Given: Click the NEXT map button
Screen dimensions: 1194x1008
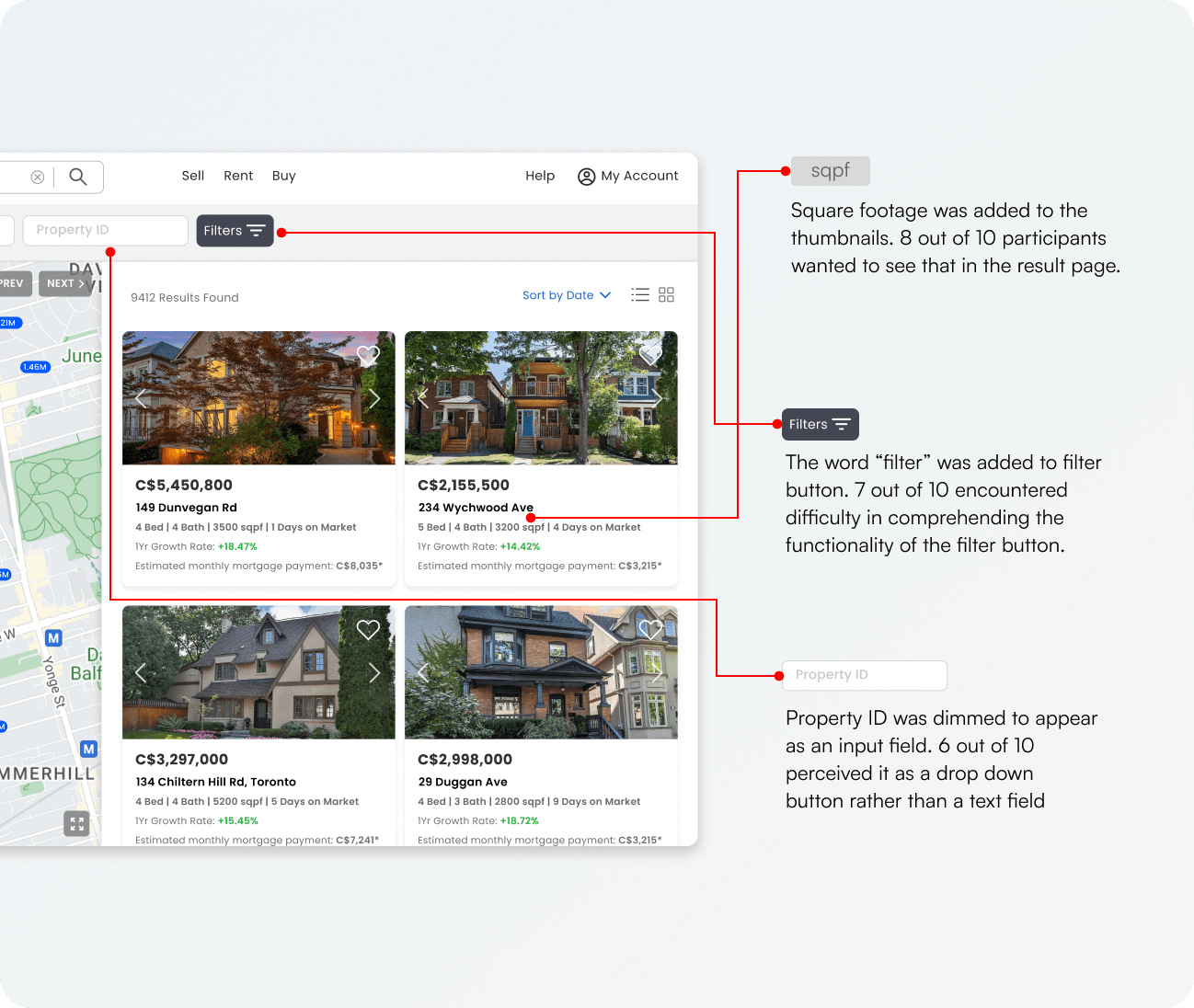Looking at the screenshot, I should pos(65,283).
